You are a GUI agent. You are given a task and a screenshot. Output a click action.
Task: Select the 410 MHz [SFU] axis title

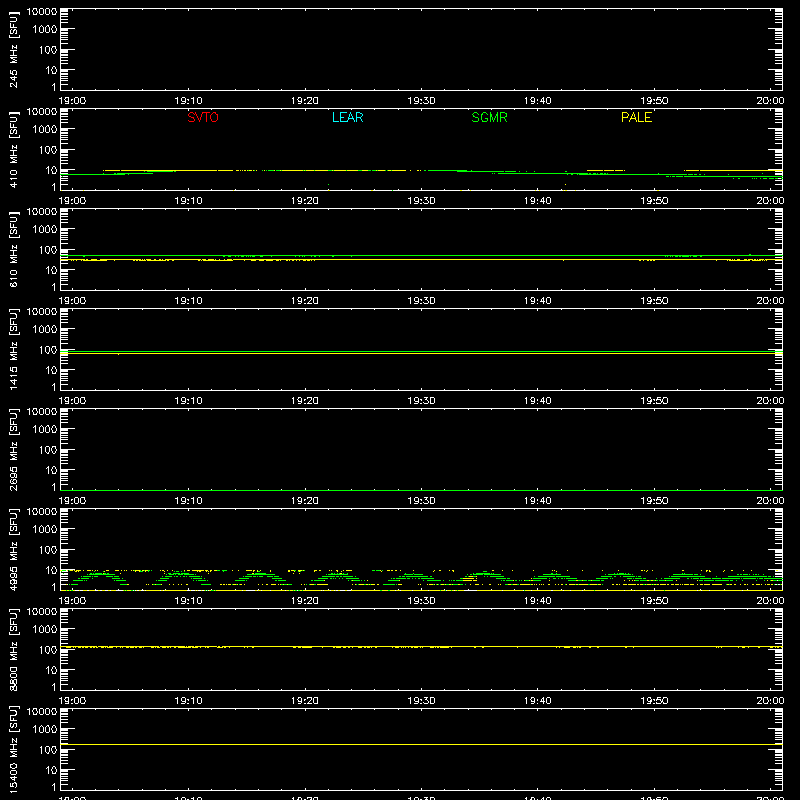coord(13,149)
